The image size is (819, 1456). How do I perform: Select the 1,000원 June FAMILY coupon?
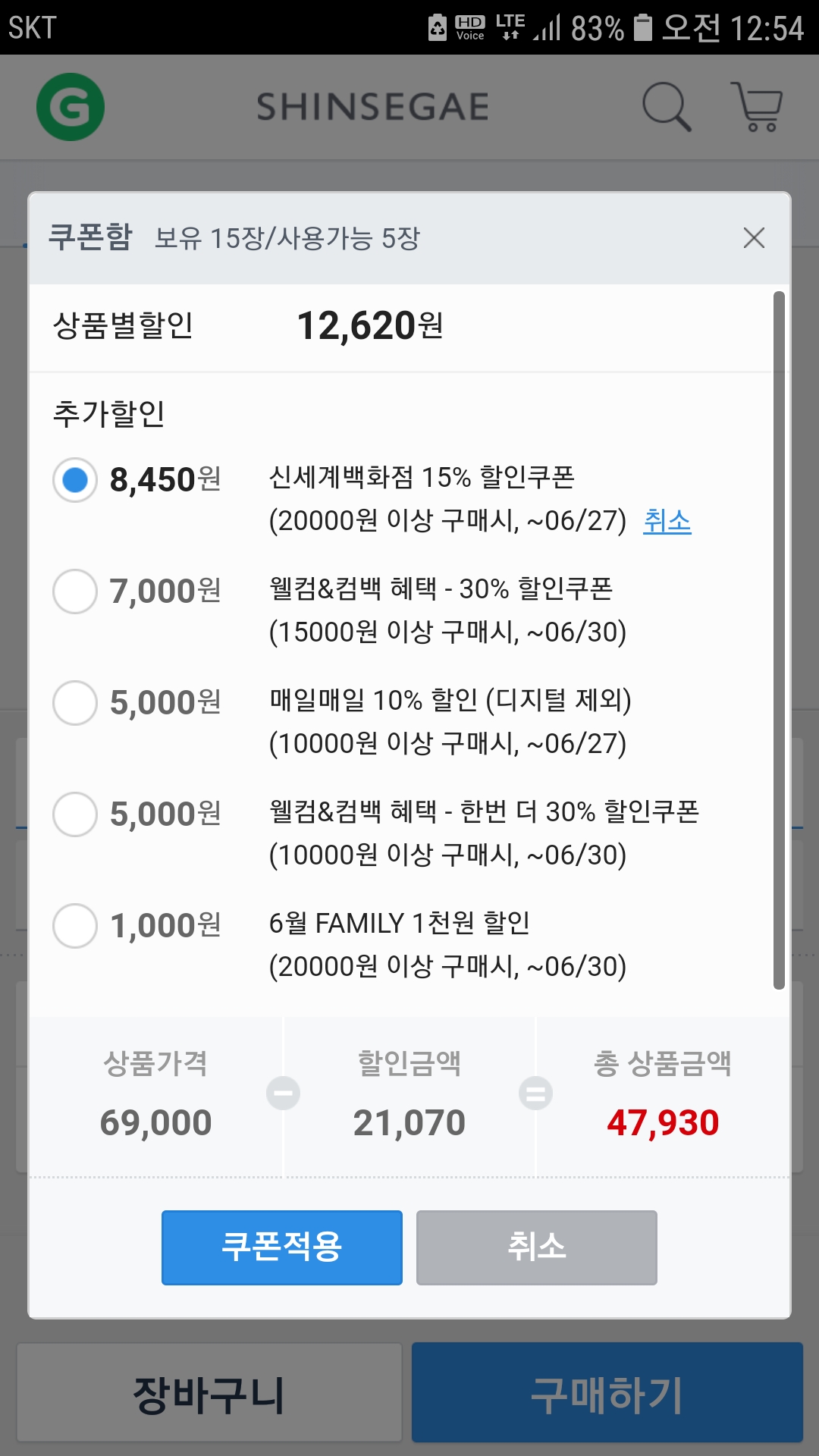point(75,926)
